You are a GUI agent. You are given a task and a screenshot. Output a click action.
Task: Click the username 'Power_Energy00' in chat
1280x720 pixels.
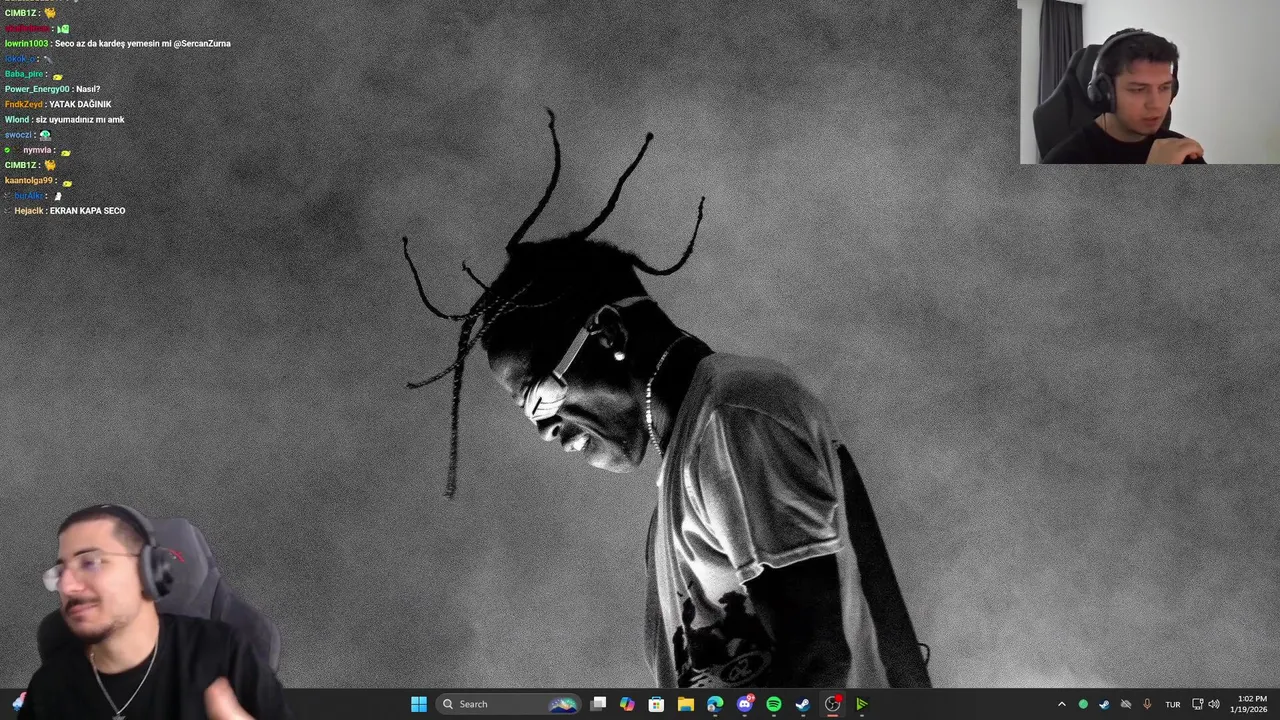pyautogui.click(x=37, y=89)
